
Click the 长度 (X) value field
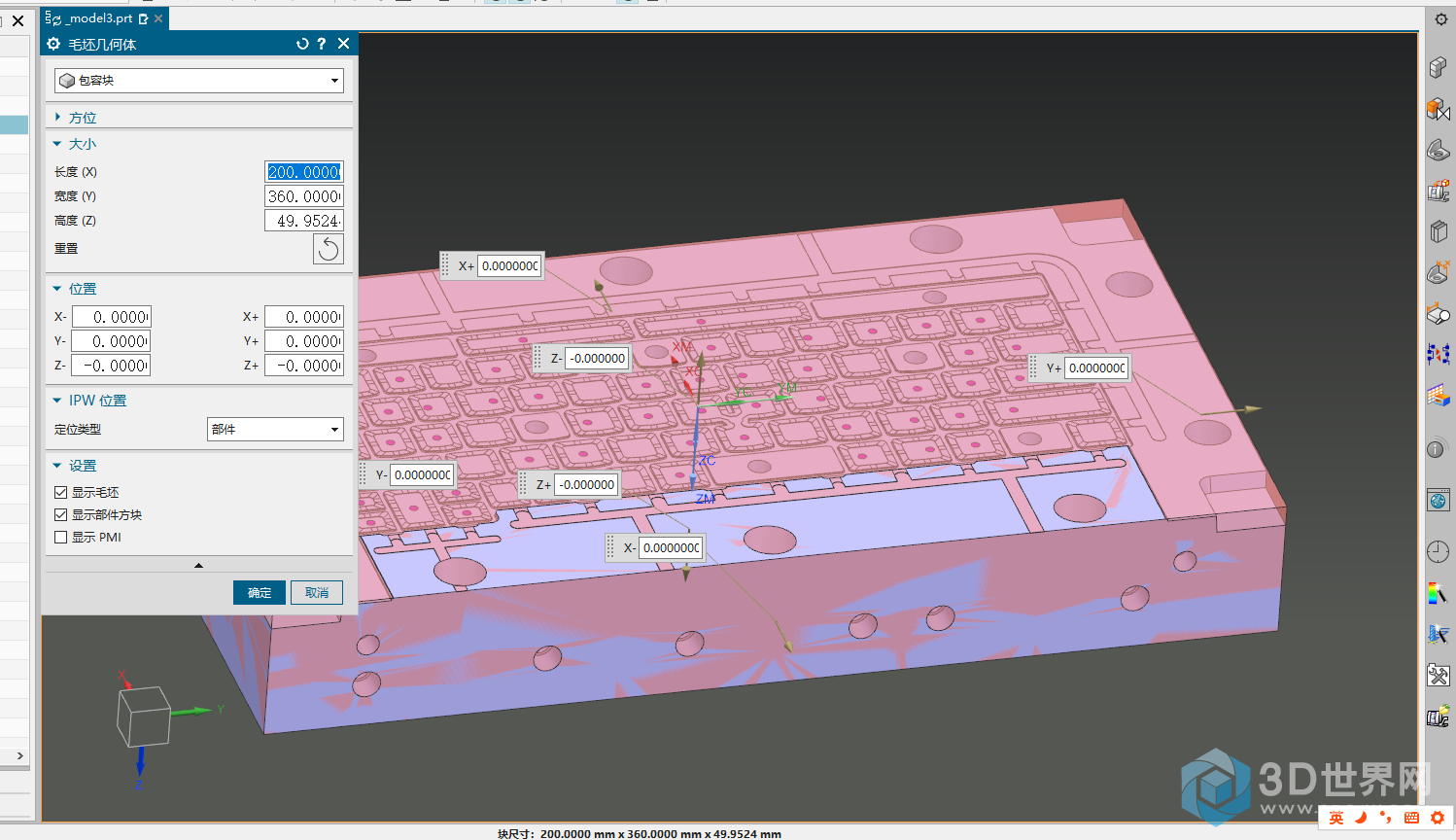304,172
